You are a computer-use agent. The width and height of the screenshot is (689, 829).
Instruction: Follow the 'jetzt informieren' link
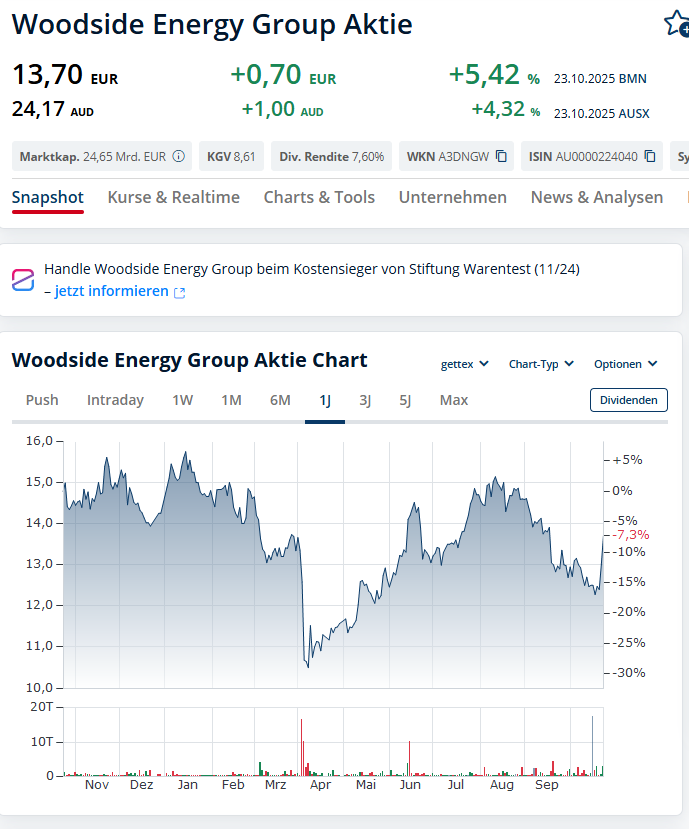[112, 291]
